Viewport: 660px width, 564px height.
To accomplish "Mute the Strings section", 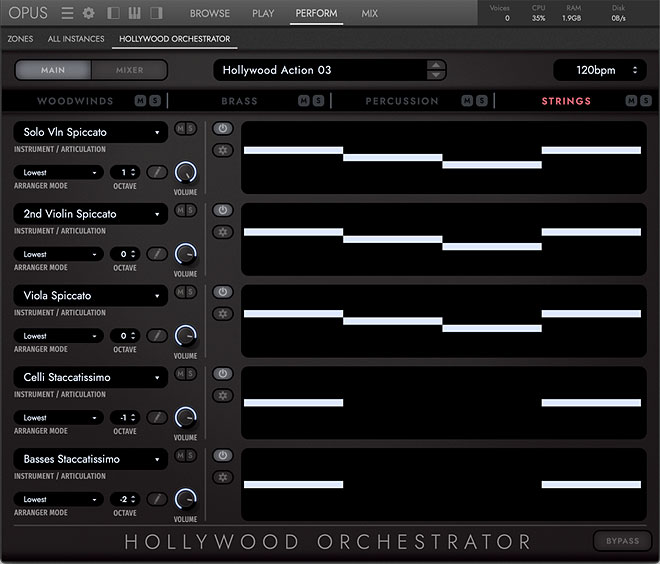I will click(x=631, y=101).
